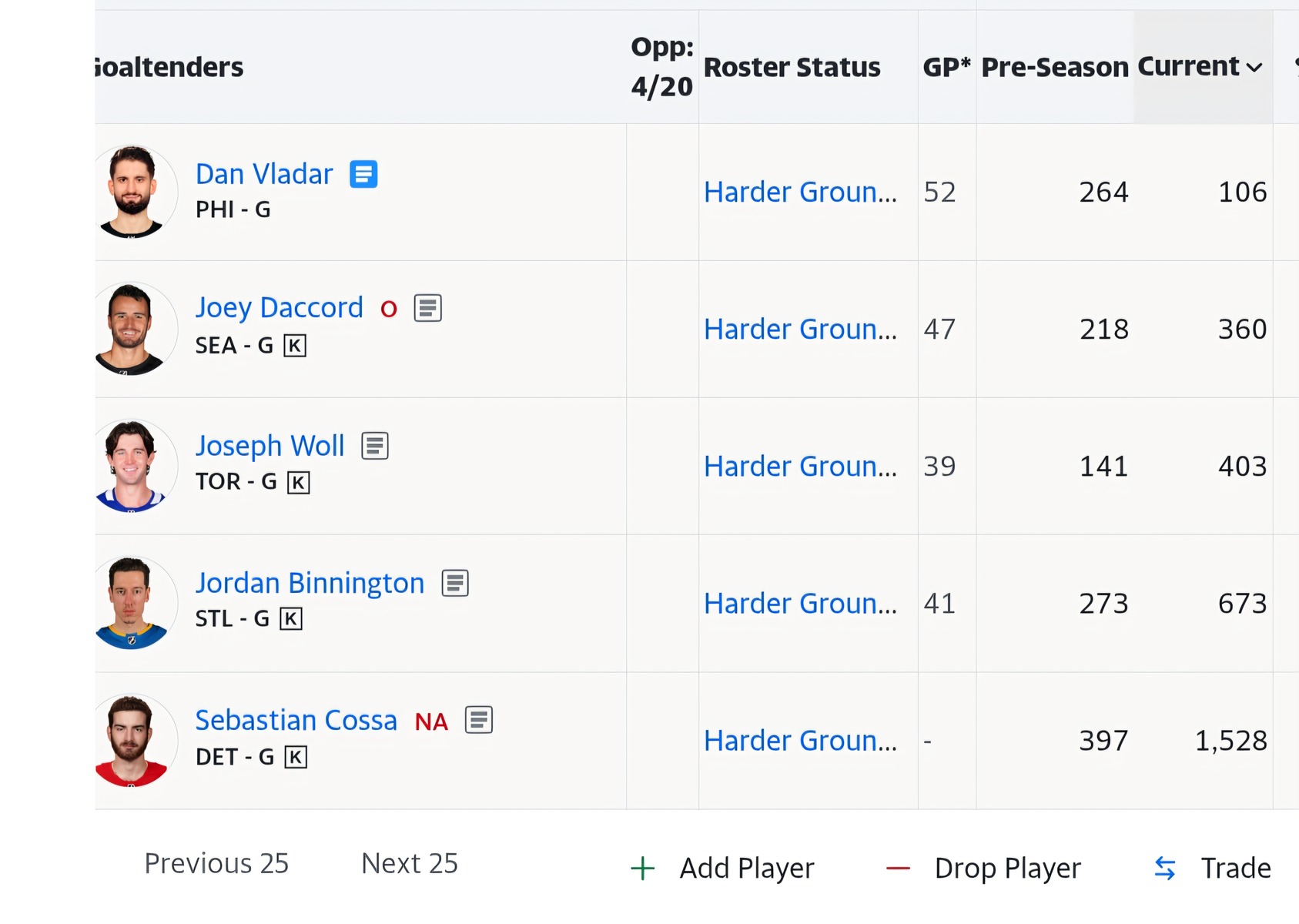1299x924 pixels.
Task: Click Drop Player action
Action: [983, 868]
